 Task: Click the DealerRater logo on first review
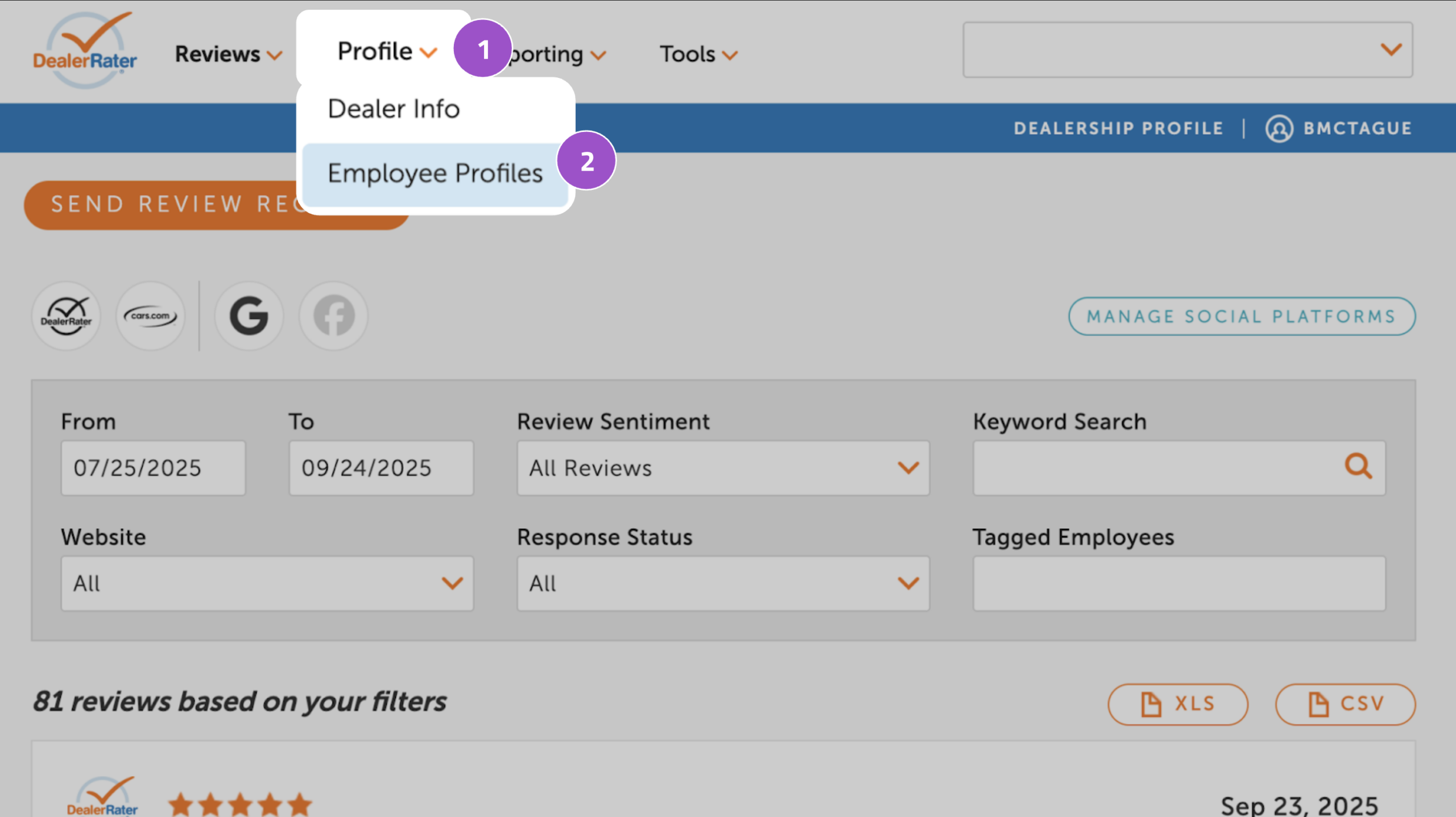coord(102,796)
